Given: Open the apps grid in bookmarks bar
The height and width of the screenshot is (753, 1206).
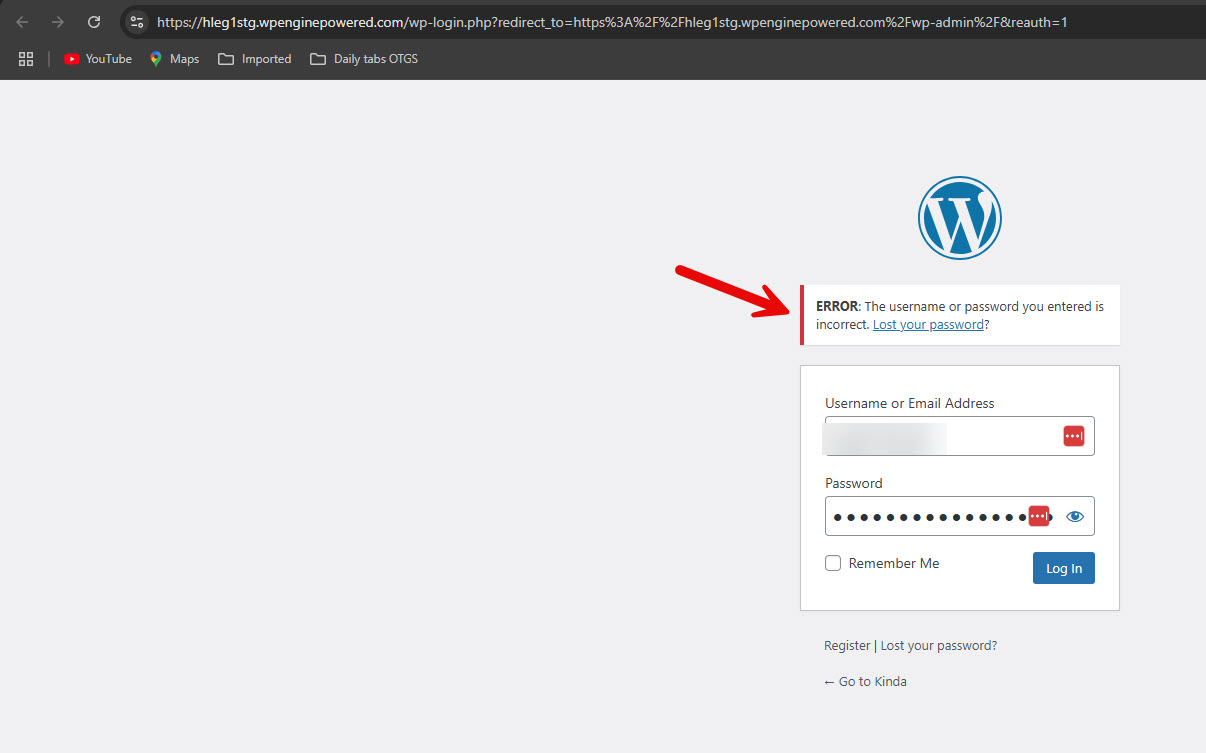Looking at the screenshot, I should [x=26, y=59].
